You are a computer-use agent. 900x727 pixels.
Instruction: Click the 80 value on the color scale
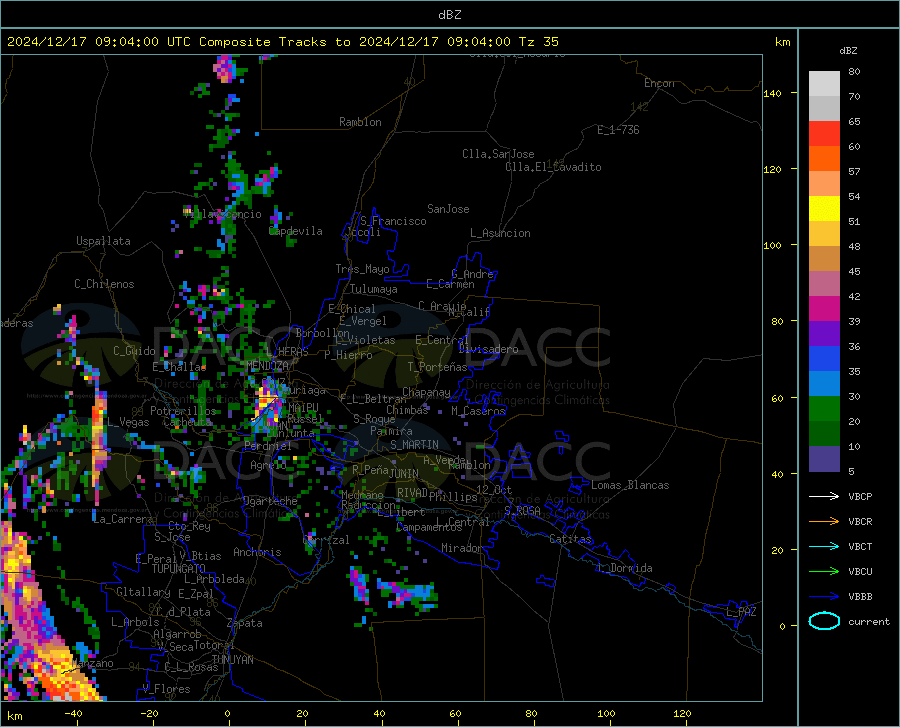(x=854, y=72)
